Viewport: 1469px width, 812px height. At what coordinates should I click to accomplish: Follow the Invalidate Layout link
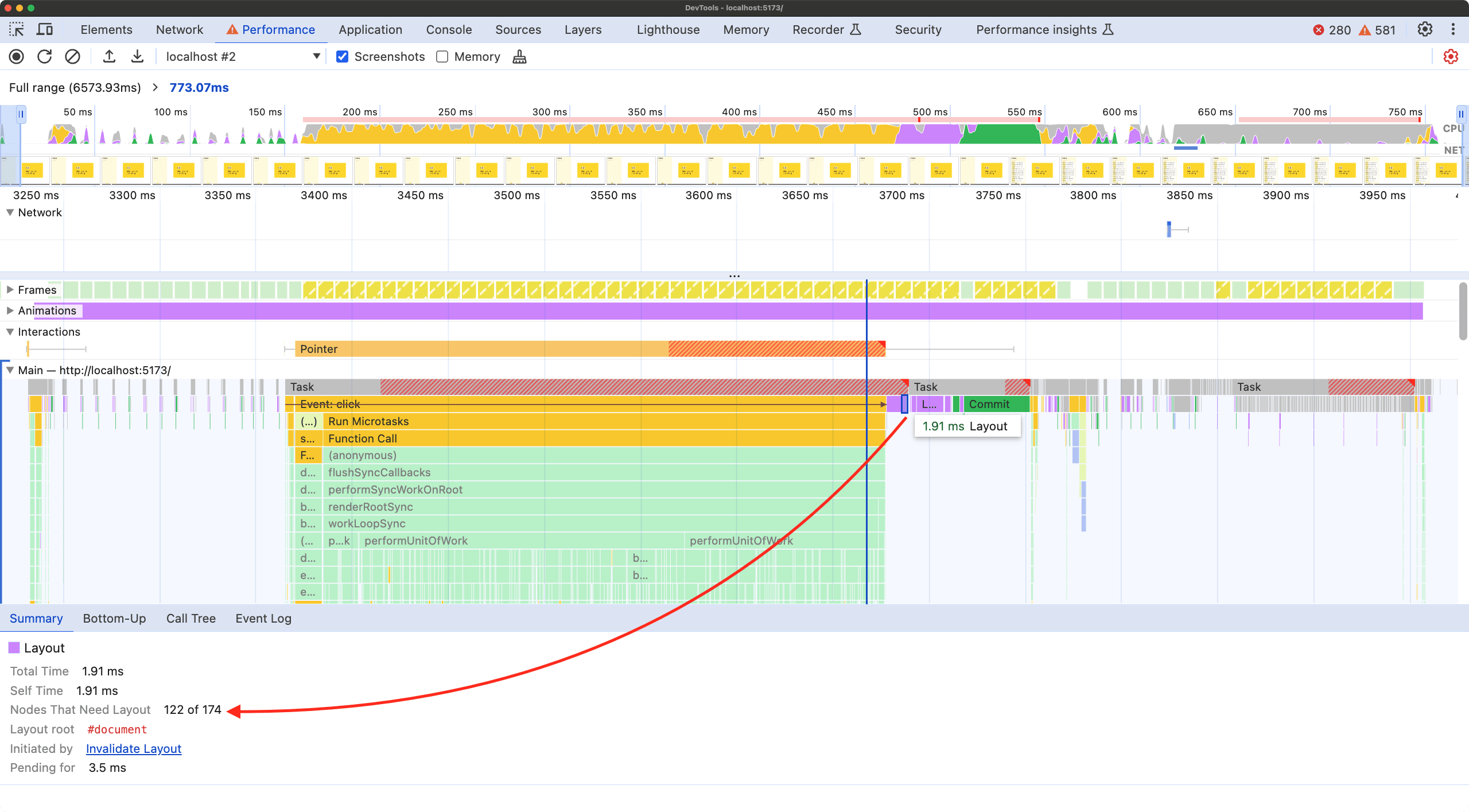tap(134, 748)
